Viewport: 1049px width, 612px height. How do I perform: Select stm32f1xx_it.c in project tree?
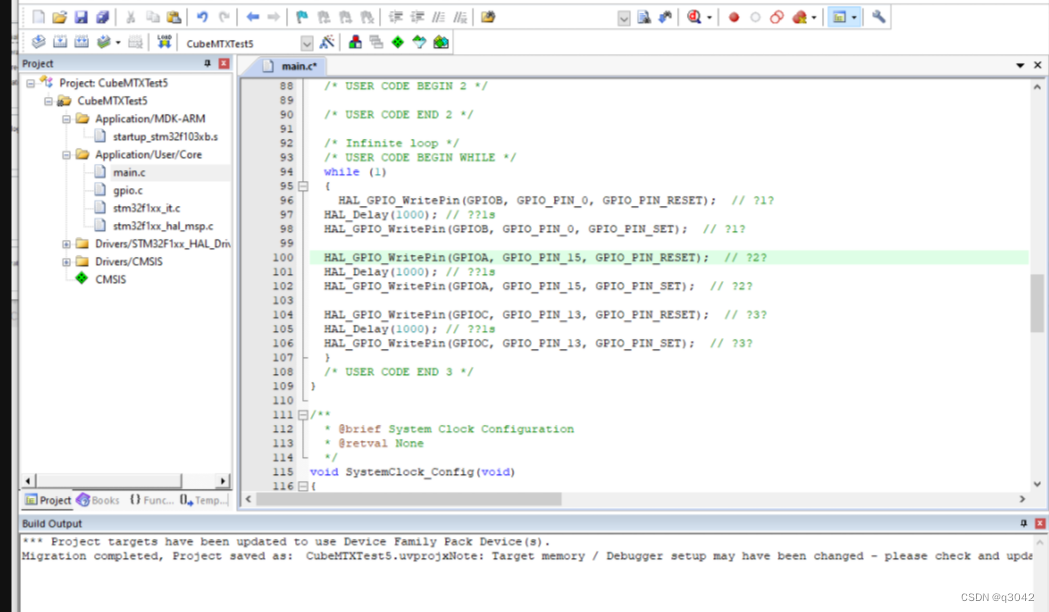(147, 209)
